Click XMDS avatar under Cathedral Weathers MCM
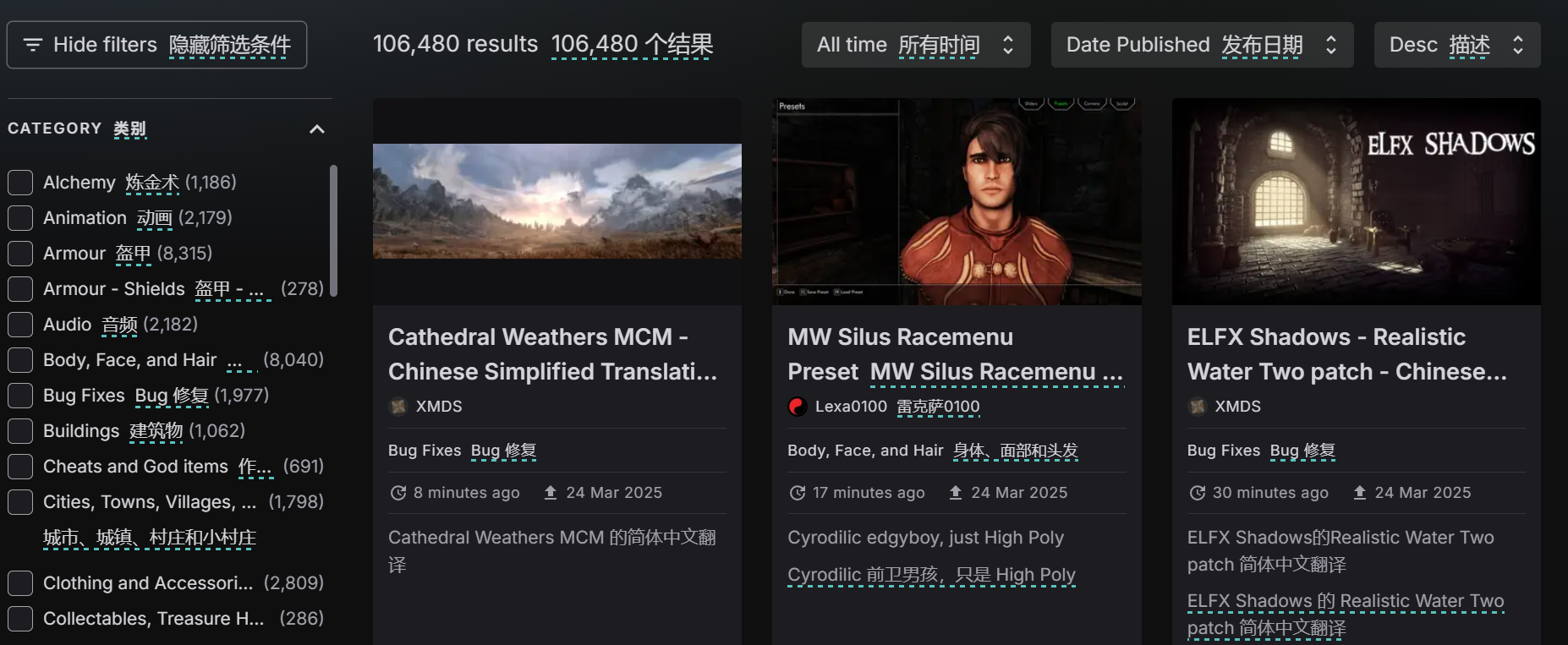 coord(398,407)
